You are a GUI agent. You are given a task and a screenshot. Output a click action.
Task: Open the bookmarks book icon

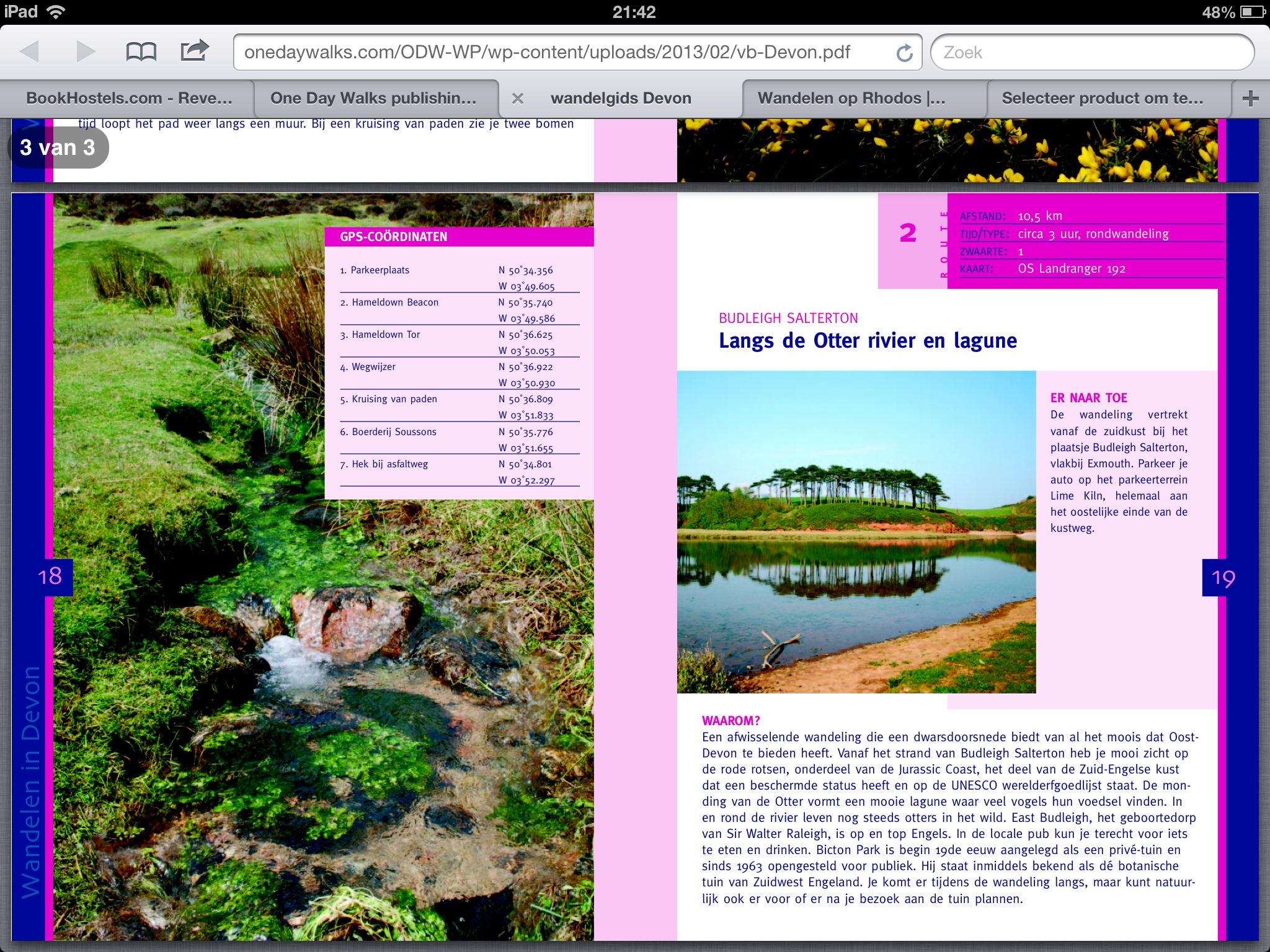tap(141, 51)
